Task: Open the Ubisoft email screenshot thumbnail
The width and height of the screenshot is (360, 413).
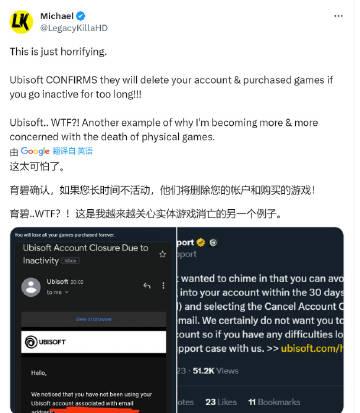Action: [x=93, y=320]
